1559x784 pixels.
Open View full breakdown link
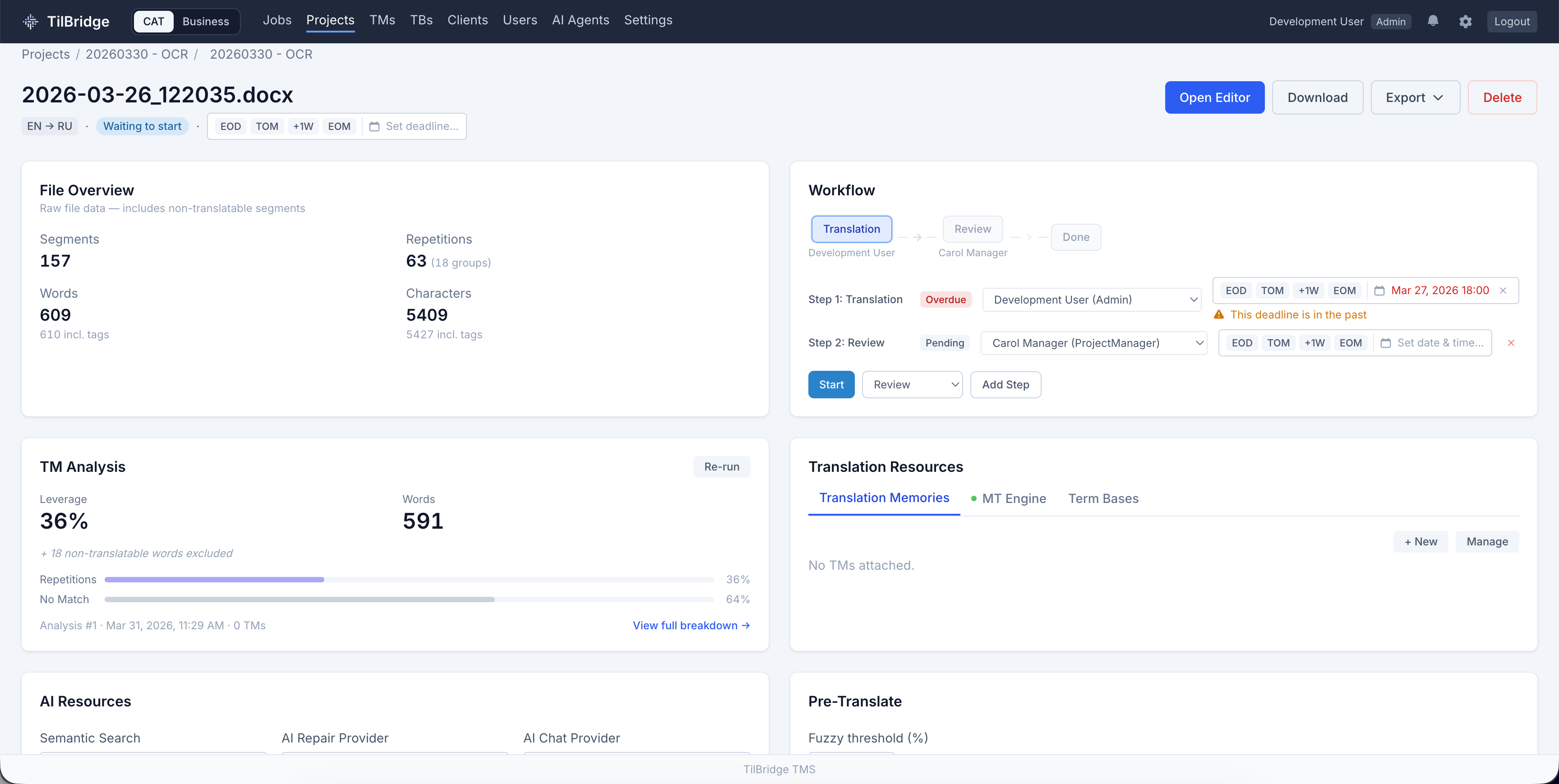click(691, 625)
